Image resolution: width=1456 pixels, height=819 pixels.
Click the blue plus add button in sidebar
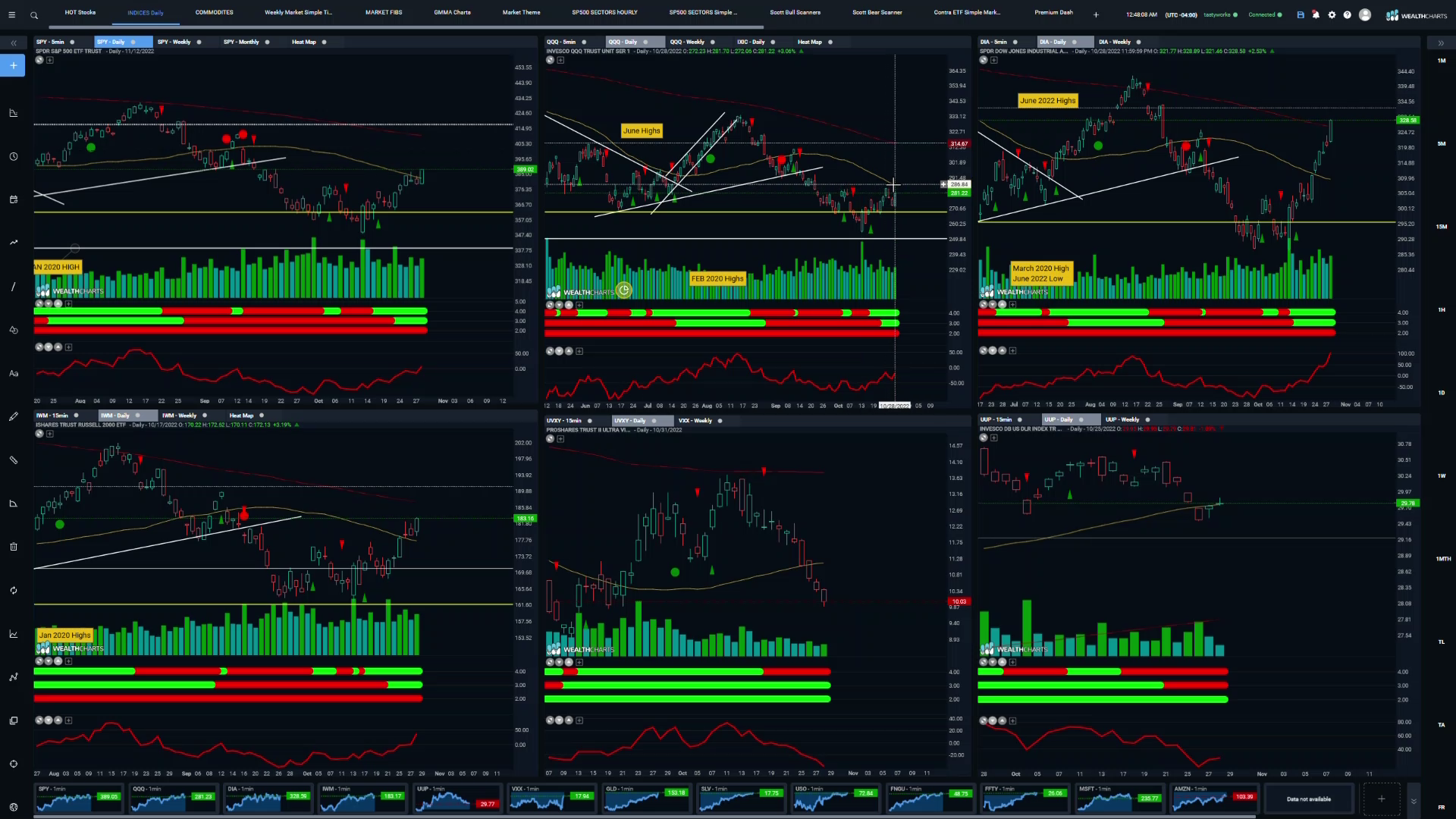click(13, 66)
